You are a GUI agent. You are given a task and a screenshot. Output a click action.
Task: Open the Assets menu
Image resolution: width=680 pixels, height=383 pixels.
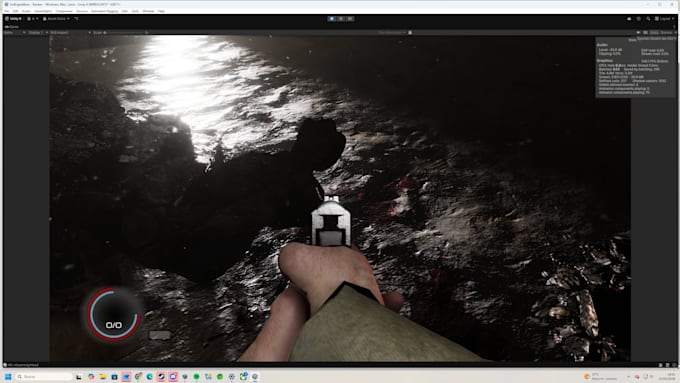tap(26, 11)
